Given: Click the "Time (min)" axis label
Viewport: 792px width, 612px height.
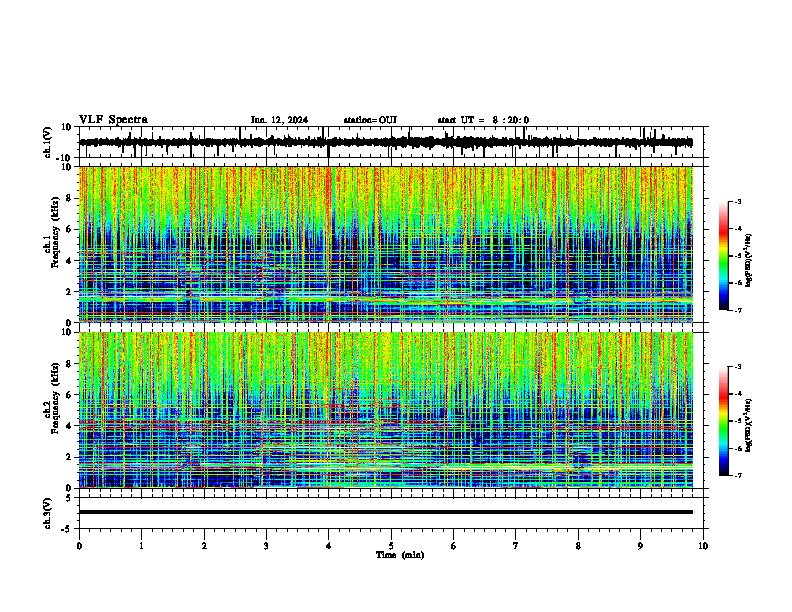Looking at the screenshot, I should point(400,555).
